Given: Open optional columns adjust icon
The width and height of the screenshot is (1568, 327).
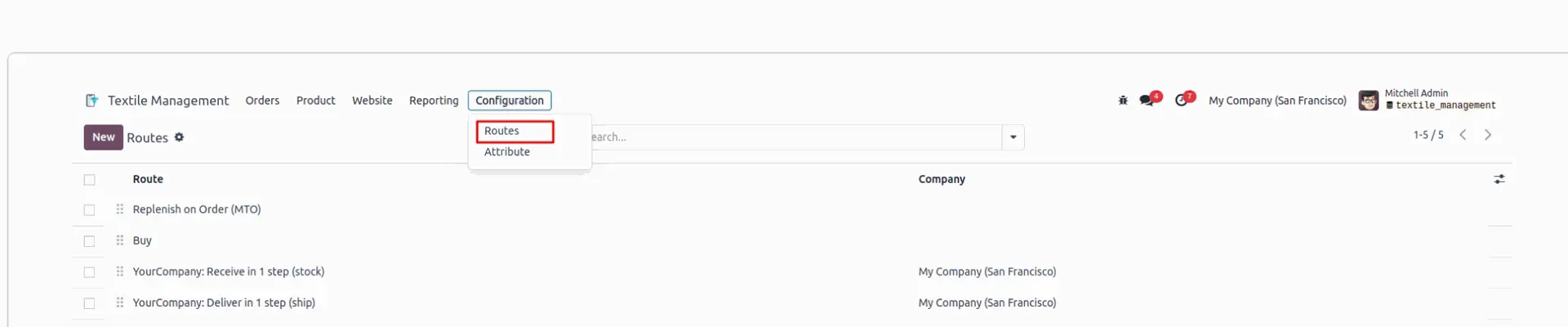Looking at the screenshot, I should pos(1499,179).
